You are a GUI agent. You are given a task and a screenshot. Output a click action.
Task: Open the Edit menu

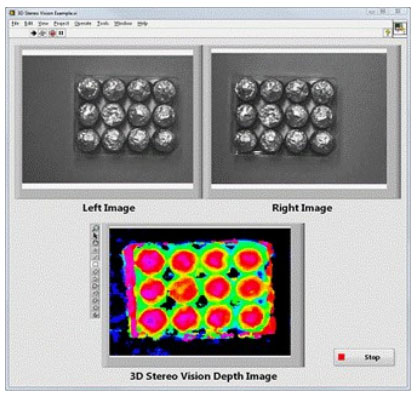28,23
